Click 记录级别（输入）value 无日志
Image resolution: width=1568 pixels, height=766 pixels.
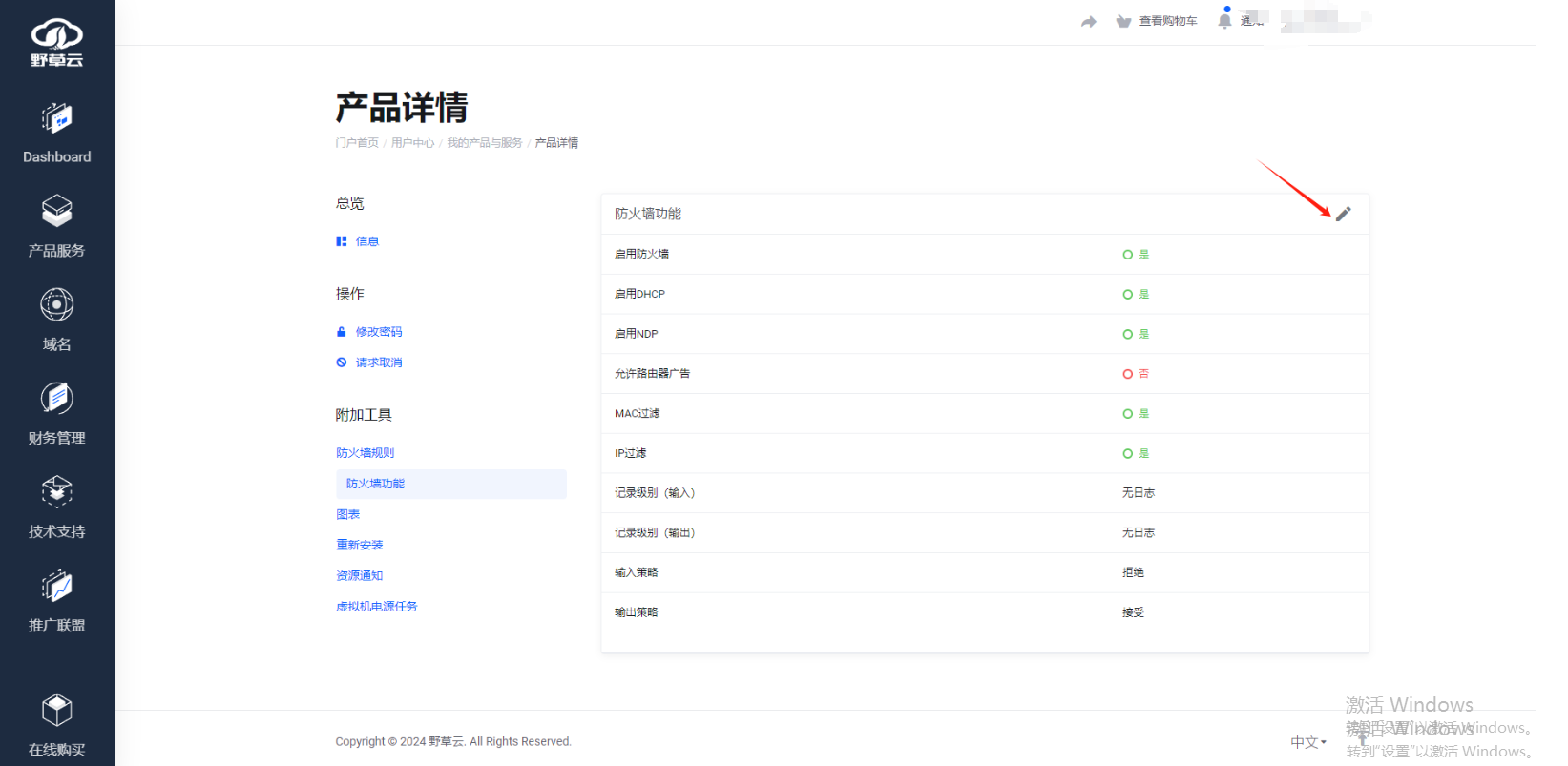(1139, 493)
